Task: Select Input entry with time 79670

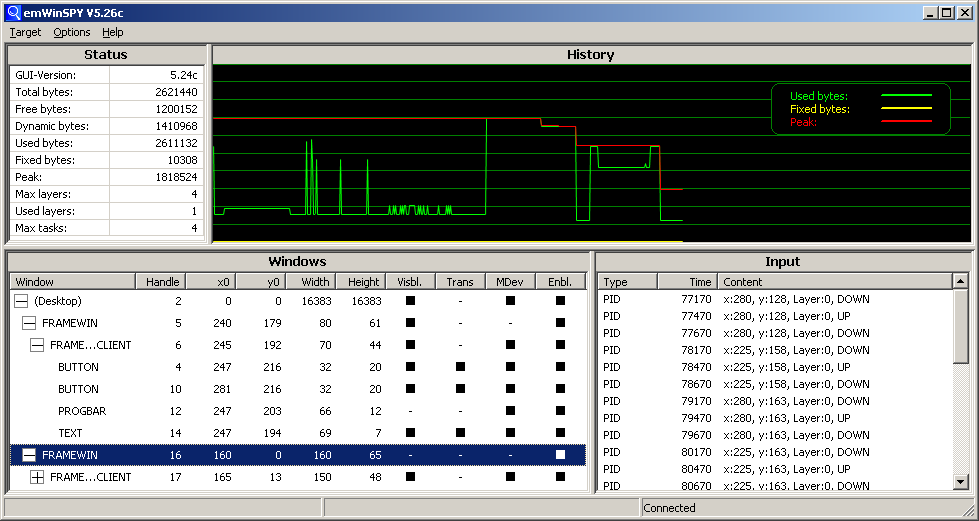Action: (x=775, y=435)
